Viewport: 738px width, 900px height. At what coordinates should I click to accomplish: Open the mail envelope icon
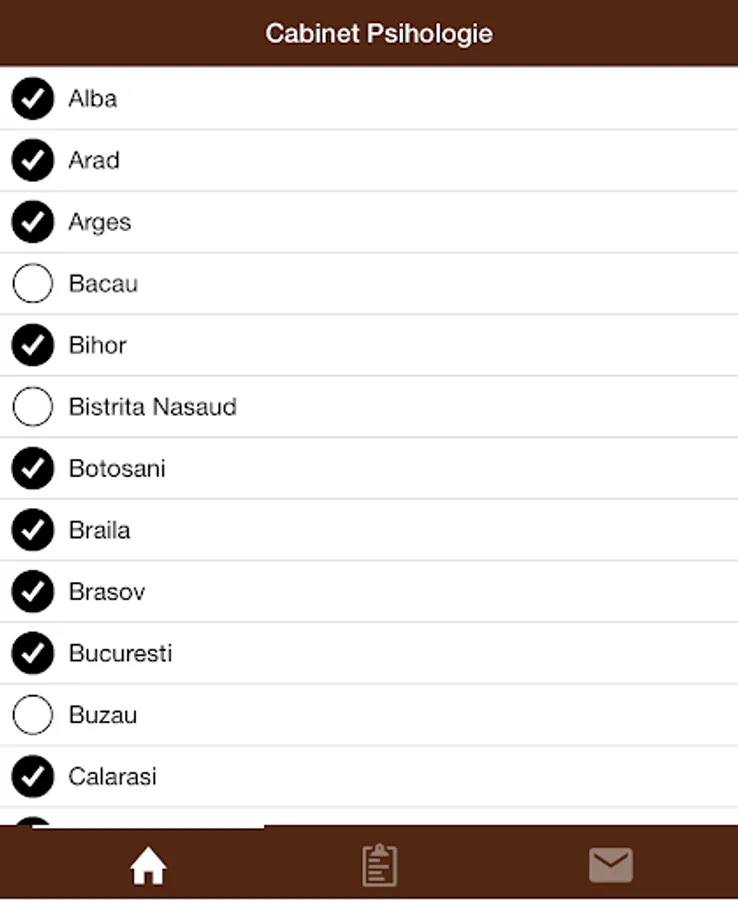point(610,865)
